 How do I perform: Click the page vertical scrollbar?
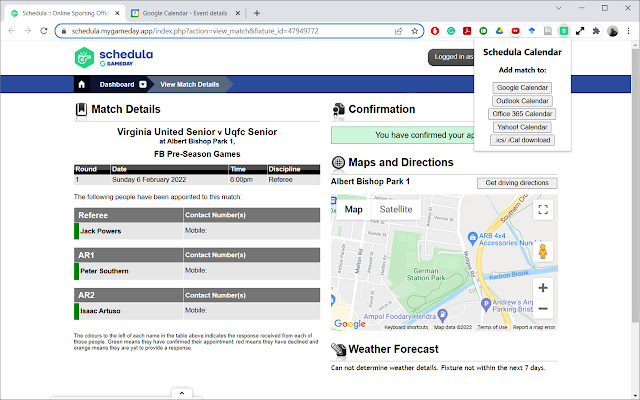(x=635, y=184)
